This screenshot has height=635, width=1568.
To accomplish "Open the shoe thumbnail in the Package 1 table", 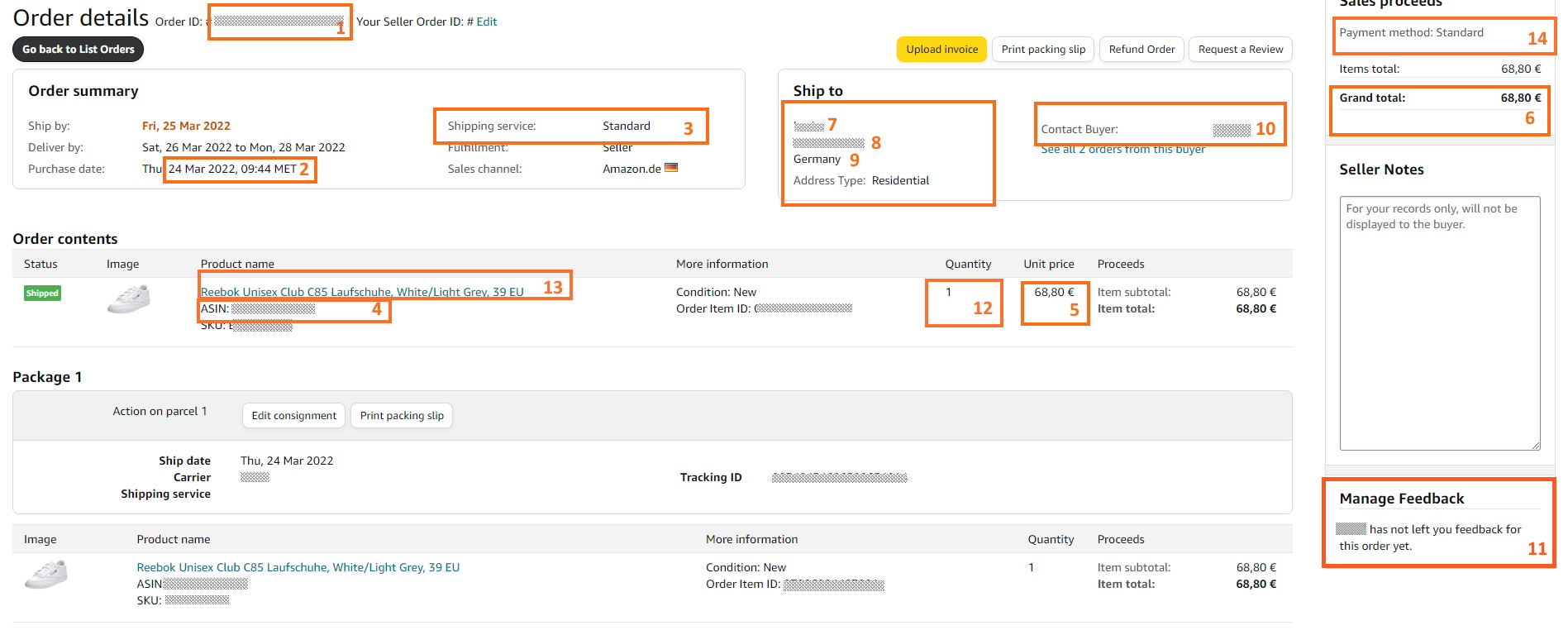I will point(45,574).
